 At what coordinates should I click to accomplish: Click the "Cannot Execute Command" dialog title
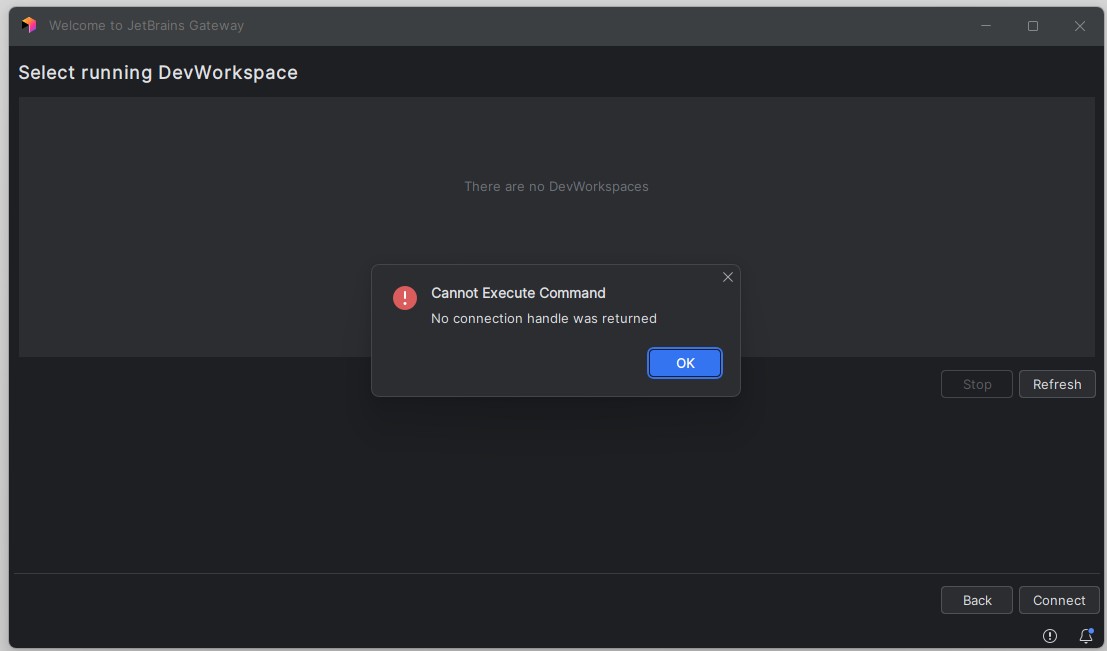[x=518, y=293]
